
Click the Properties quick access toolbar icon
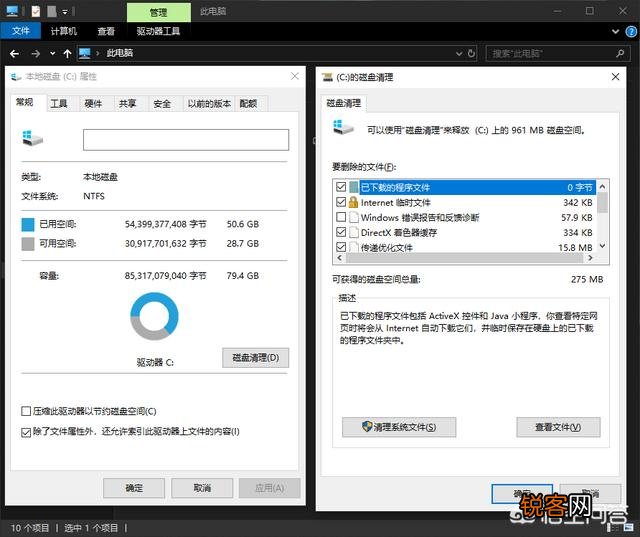[36, 11]
